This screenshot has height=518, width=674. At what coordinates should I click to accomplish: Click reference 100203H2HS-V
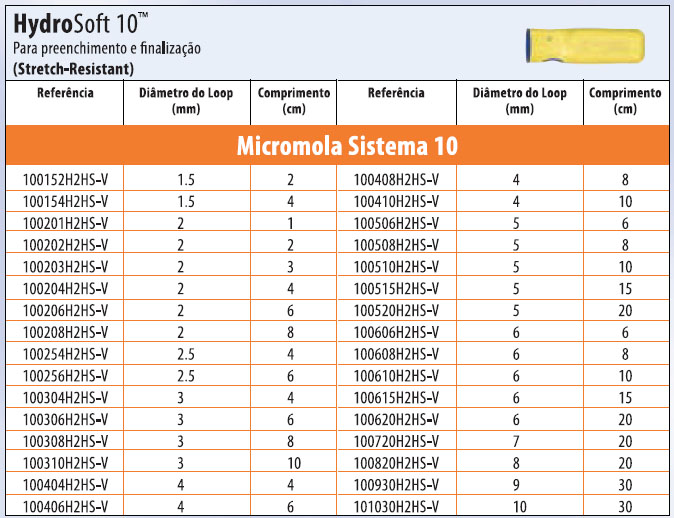coord(65,267)
